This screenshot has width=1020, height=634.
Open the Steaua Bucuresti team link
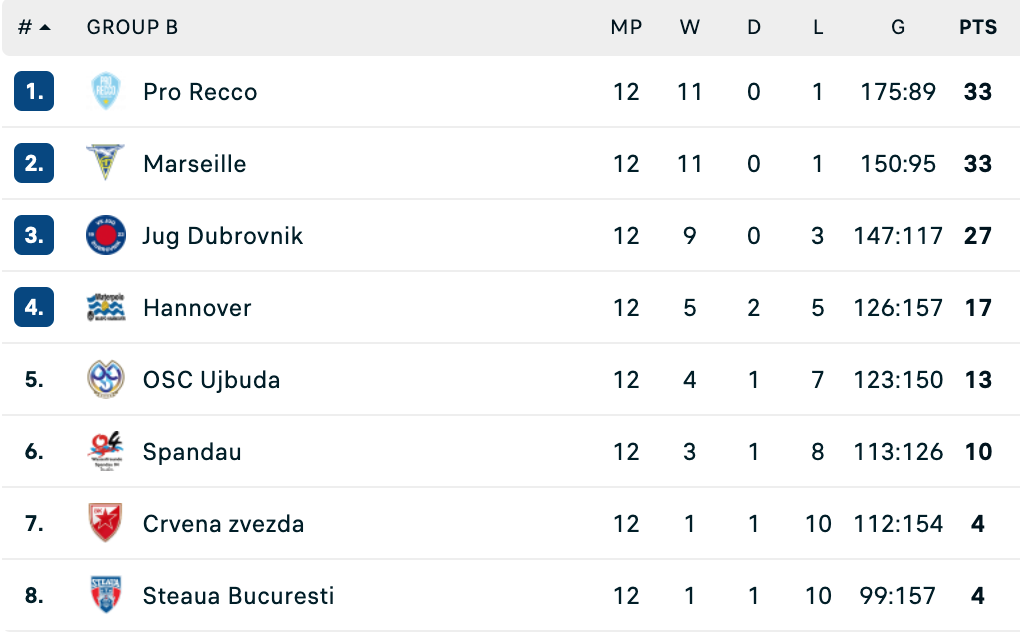(x=238, y=596)
